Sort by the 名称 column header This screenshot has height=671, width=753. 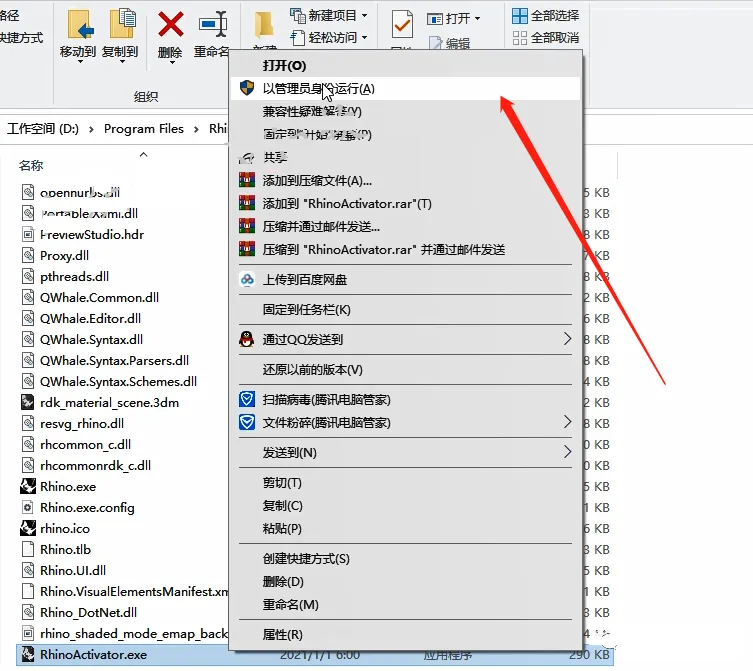tap(31, 166)
